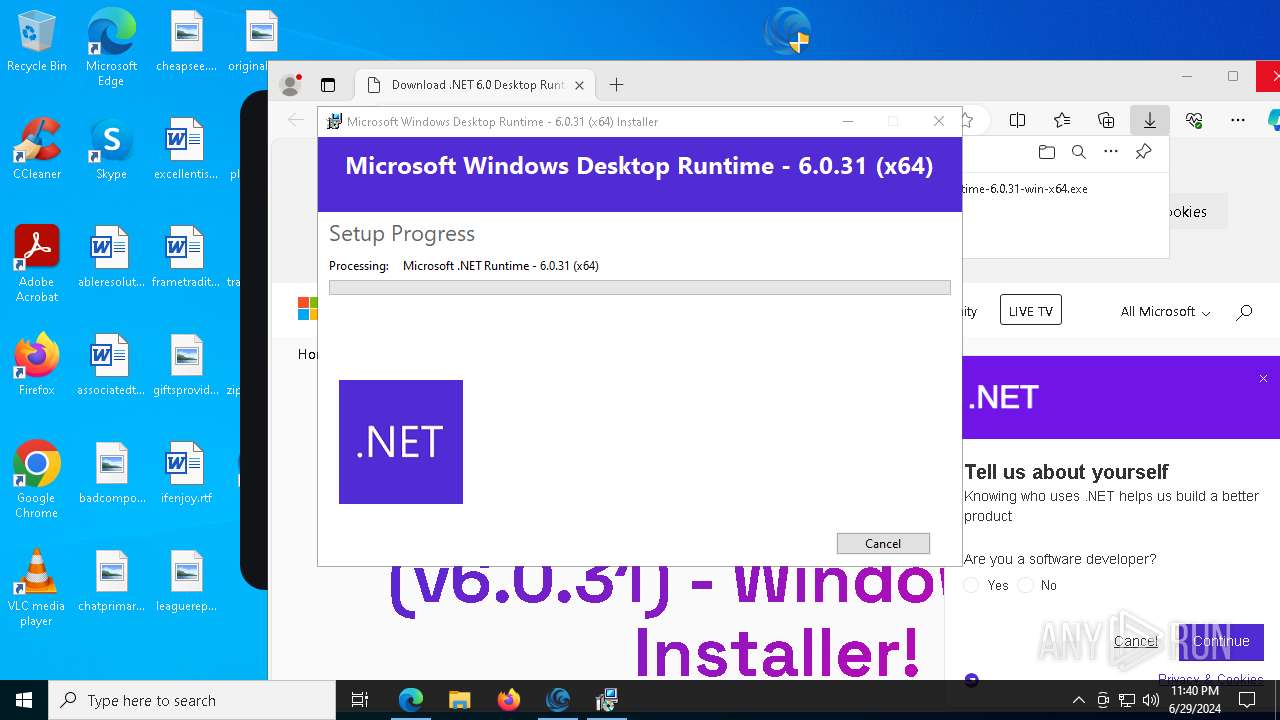The height and width of the screenshot is (720, 1280).
Task: Open notification center on taskbar
Action: pyautogui.click(x=1247, y=700)
